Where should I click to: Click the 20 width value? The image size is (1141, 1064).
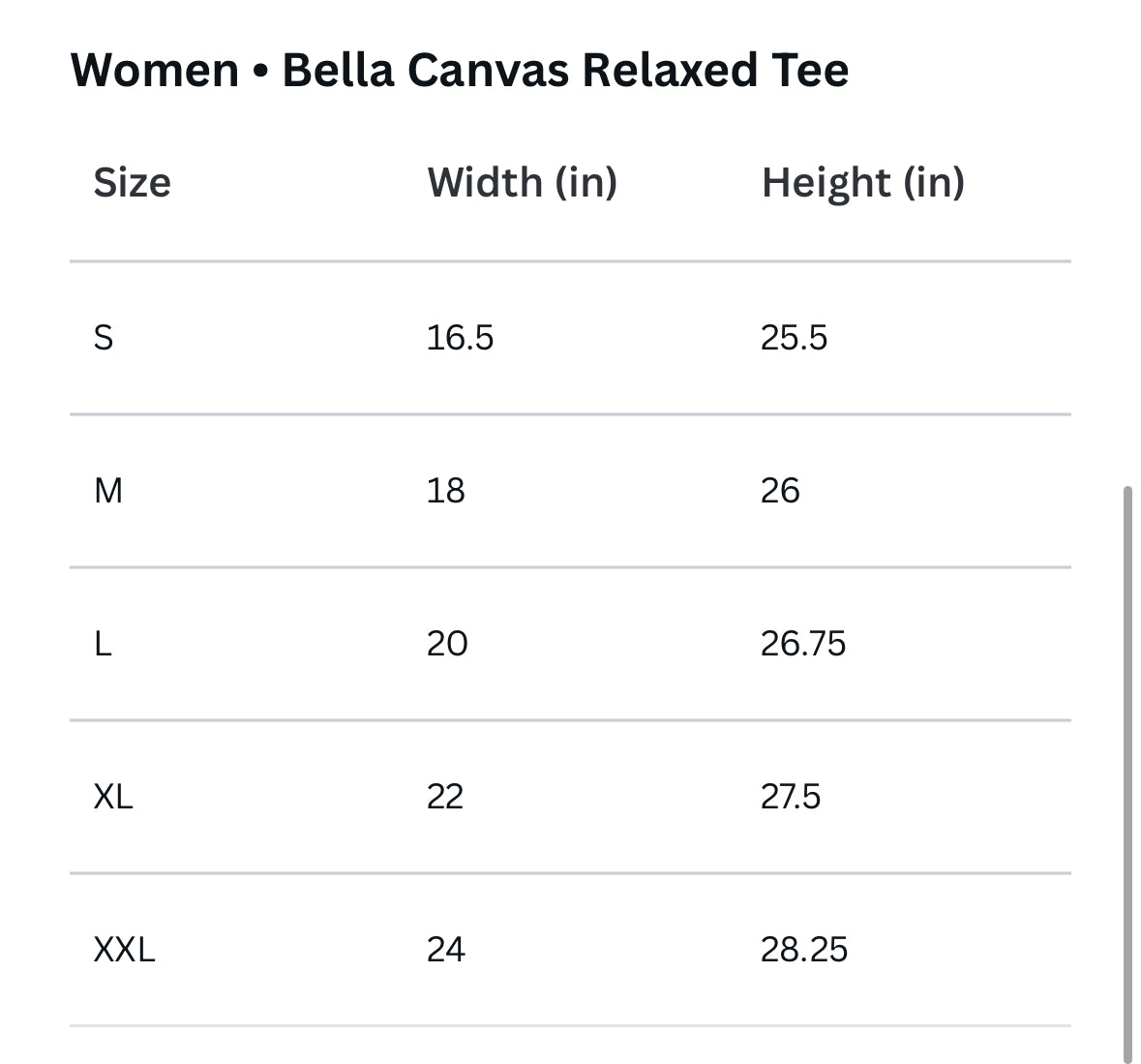pyautogui.click(x=447, y=644)
